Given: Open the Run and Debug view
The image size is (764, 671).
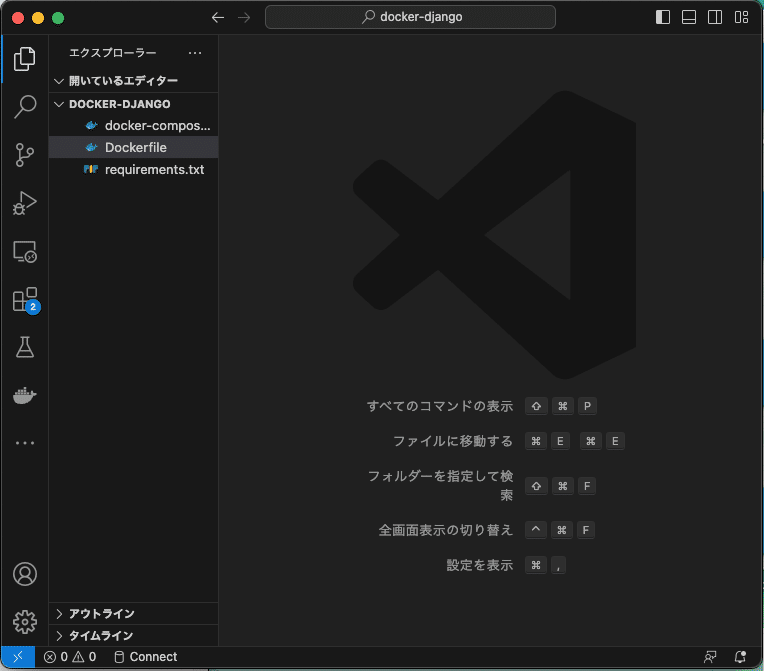Looking at the screenshot, I should 24,203.
